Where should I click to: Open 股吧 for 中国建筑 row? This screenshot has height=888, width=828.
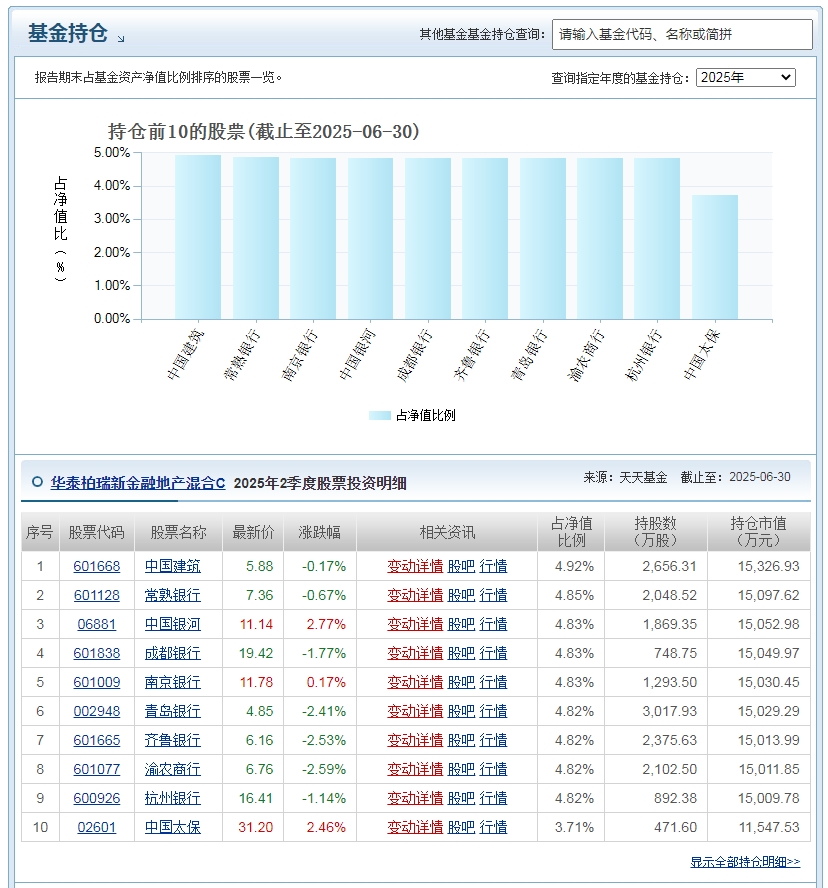[461, 566]
